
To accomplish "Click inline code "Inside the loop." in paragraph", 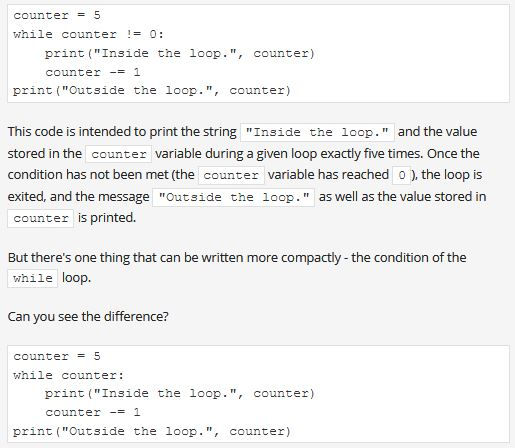I will coord(317,132).
